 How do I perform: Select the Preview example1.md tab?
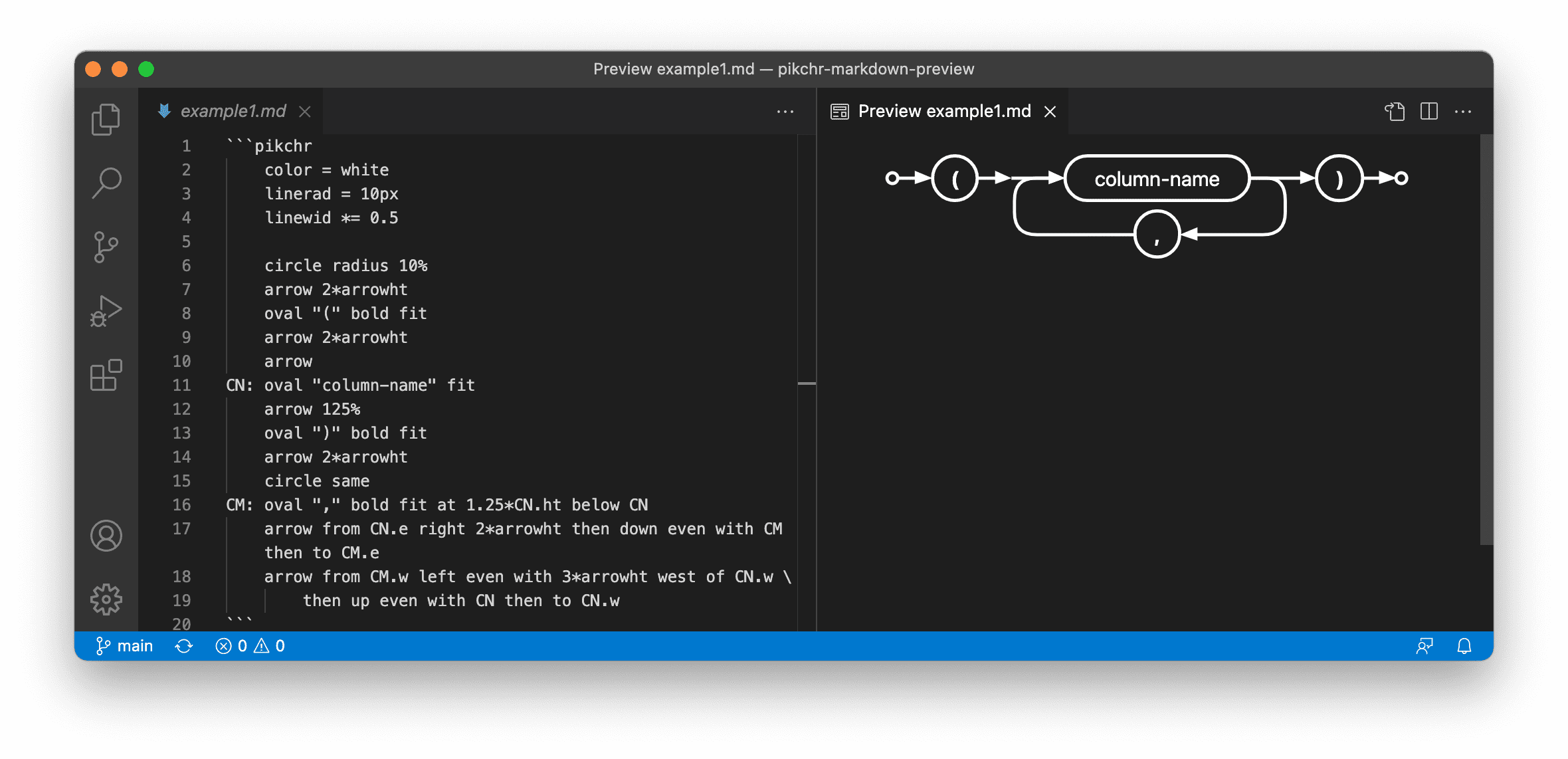pos(944,111)
